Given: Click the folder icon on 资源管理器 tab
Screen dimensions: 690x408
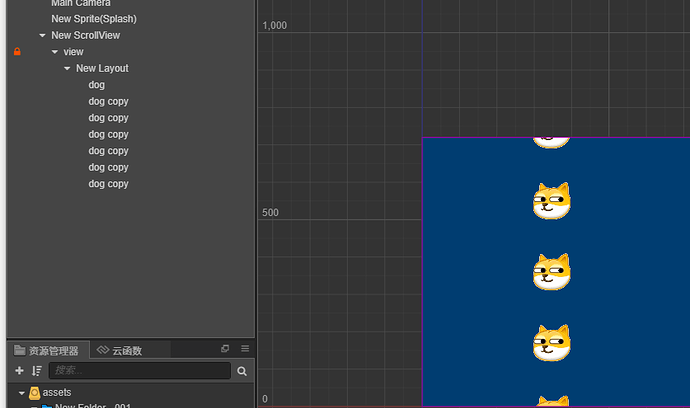Looking at the screenshot, I should coord(20,350).
